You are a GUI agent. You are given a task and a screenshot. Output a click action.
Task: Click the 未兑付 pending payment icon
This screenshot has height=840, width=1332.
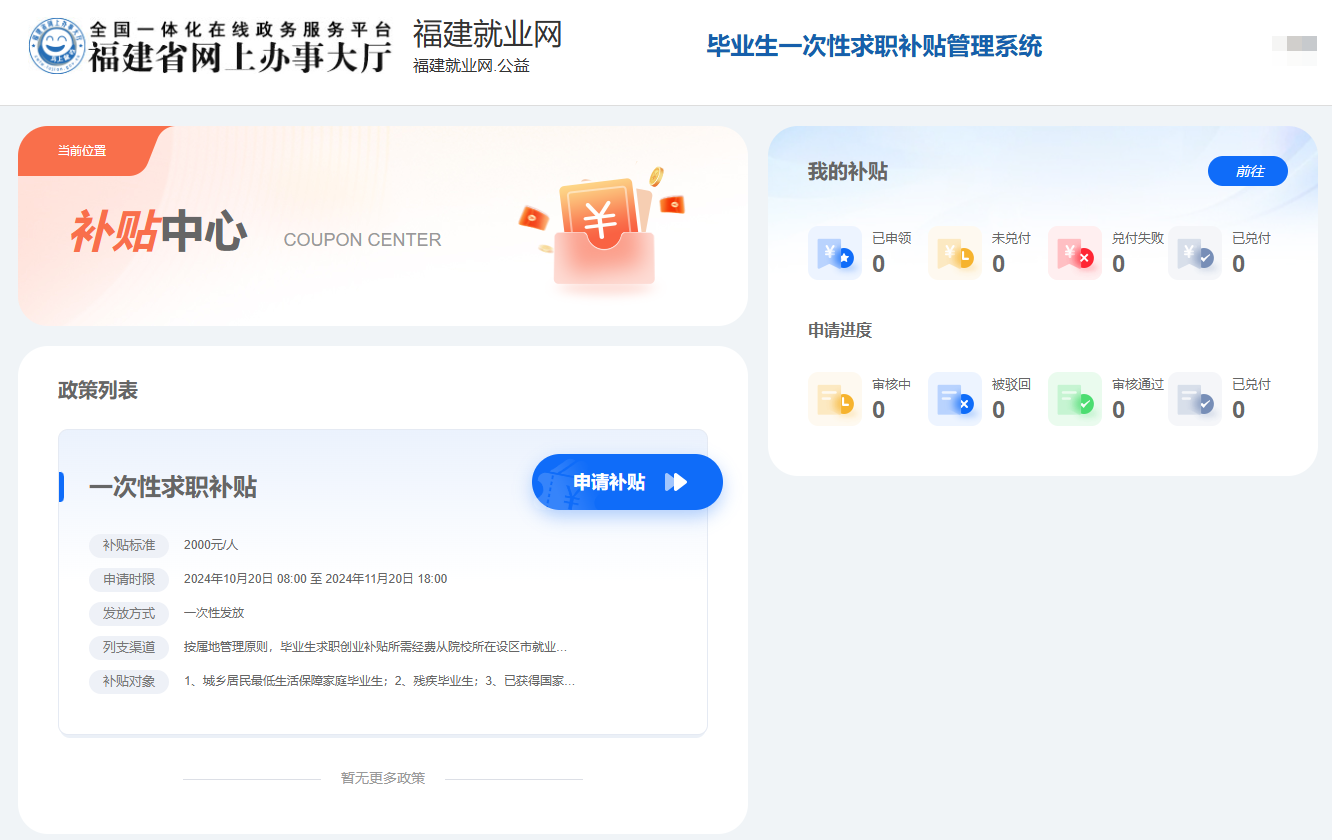954,253
